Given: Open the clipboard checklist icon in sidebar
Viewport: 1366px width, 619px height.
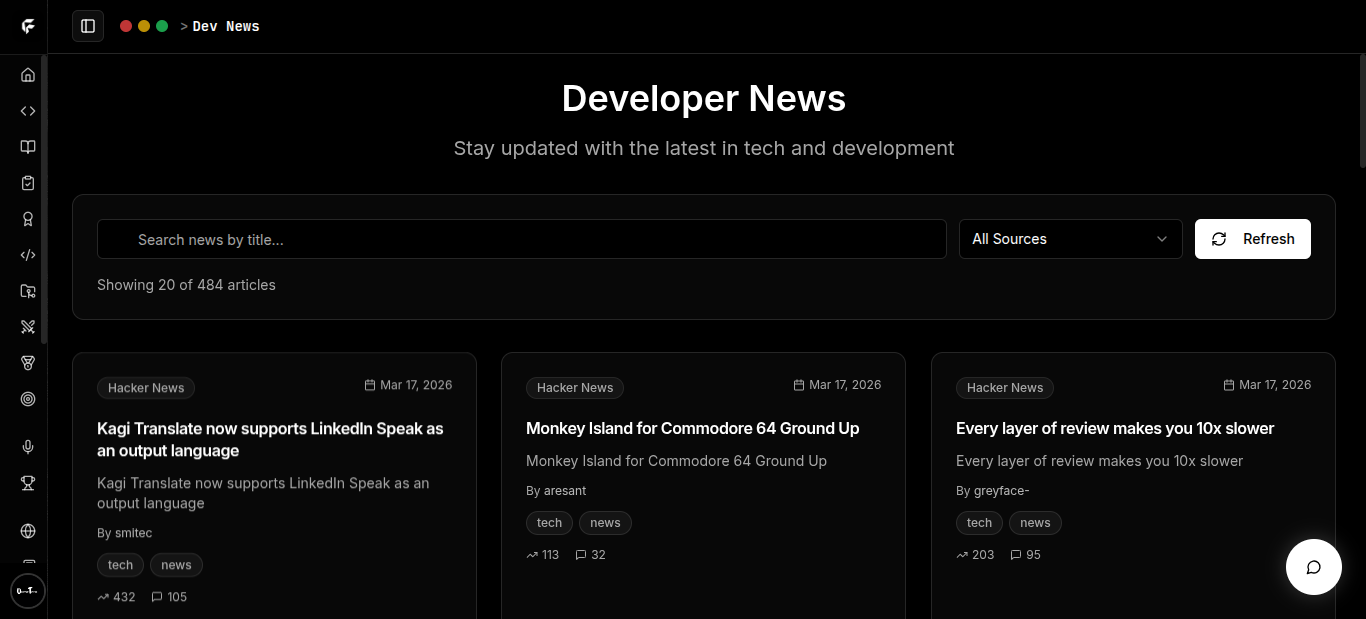Looking at the screenshot, I should (28, 183).
